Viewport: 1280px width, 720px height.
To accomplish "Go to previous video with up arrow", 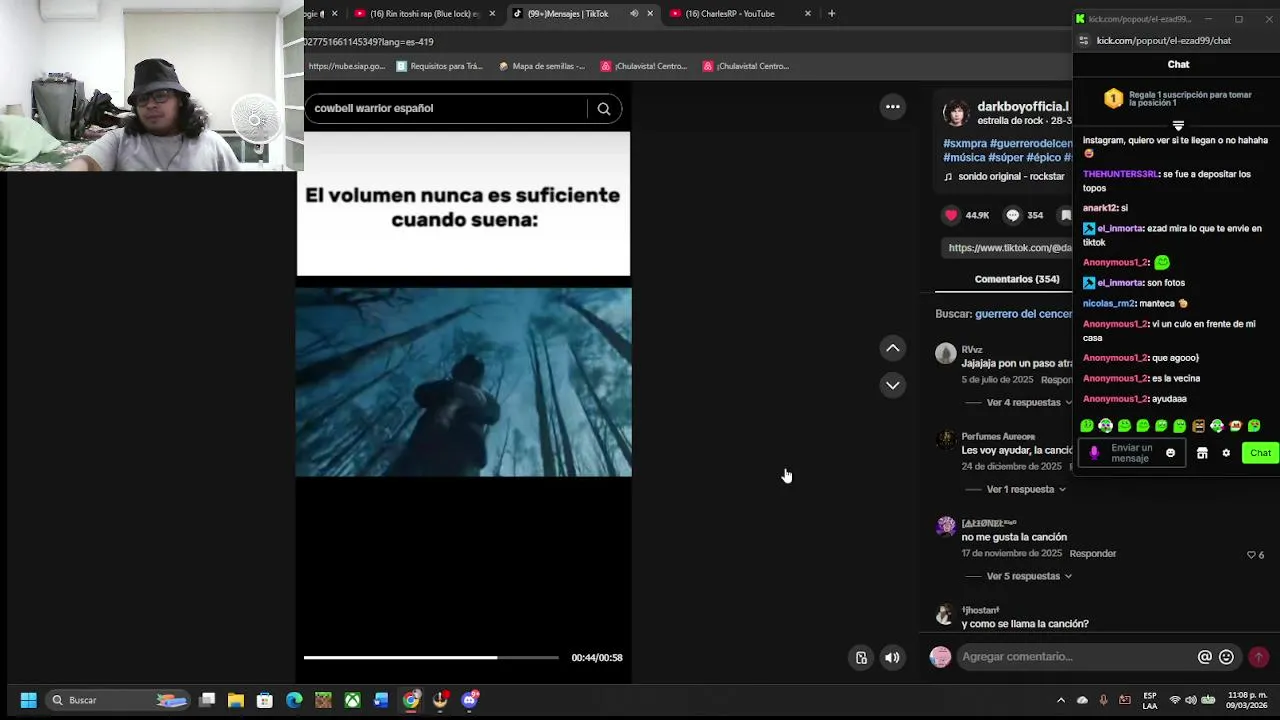I will click(893, 348).
